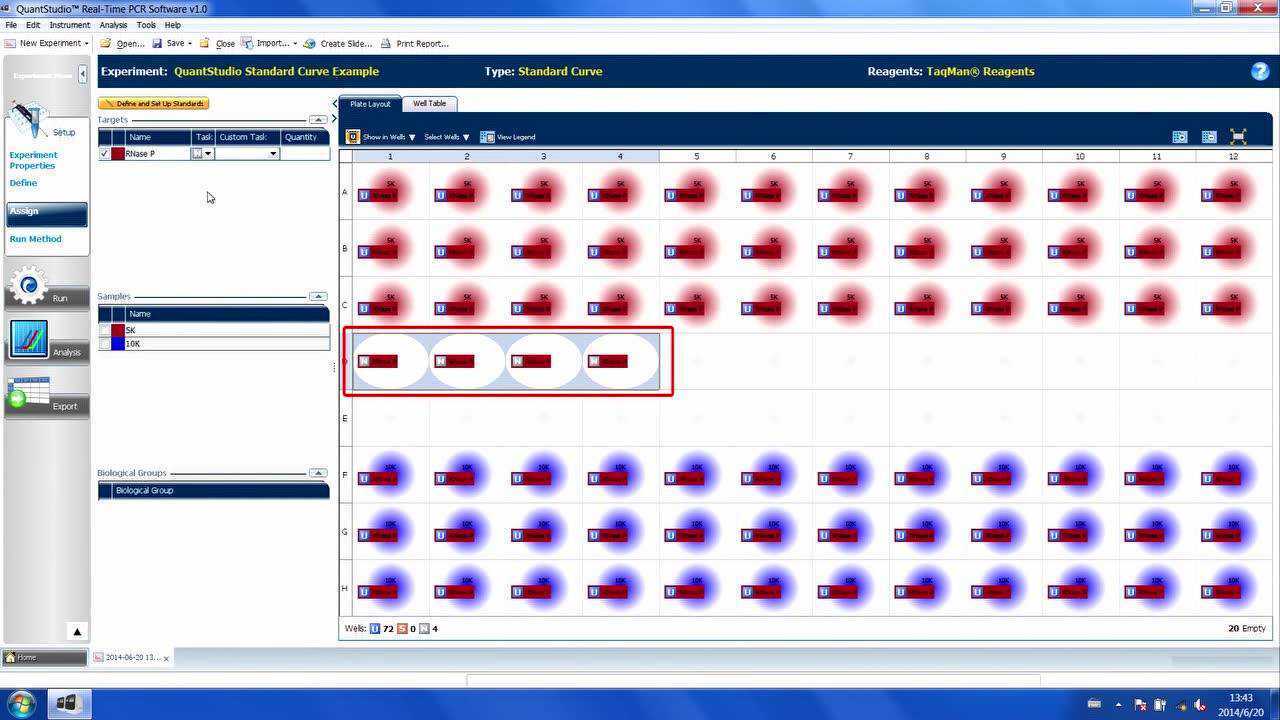Viewport: 1280px width, 720px height.
Task: Open the Analysis chart icon
Action: click(x=29, y=340)
